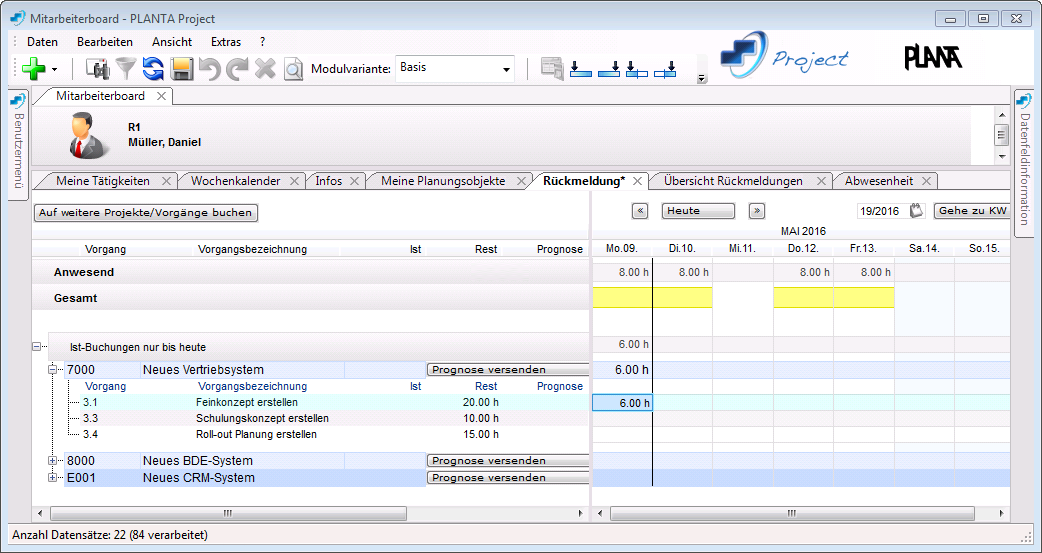Click the Gehe zu KW button

(x=972, y=211)
